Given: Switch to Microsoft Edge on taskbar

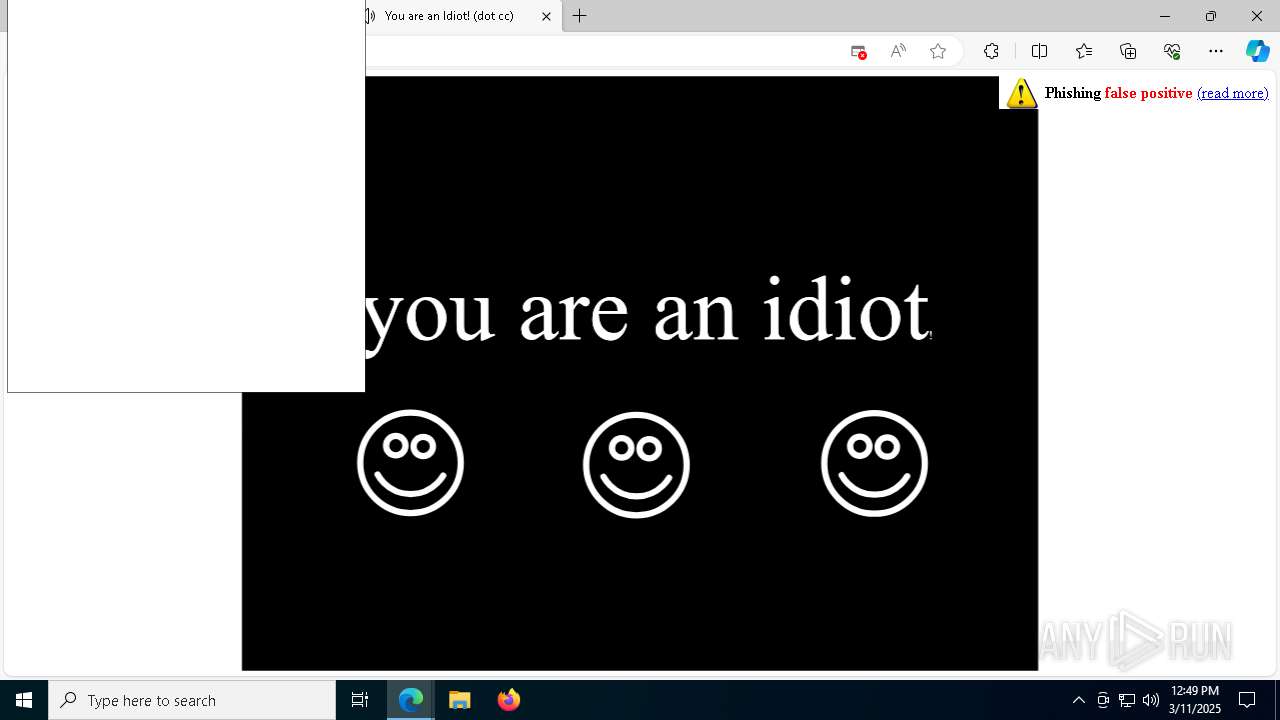Looking at the screenshot, I should click(x=411, y=700).
